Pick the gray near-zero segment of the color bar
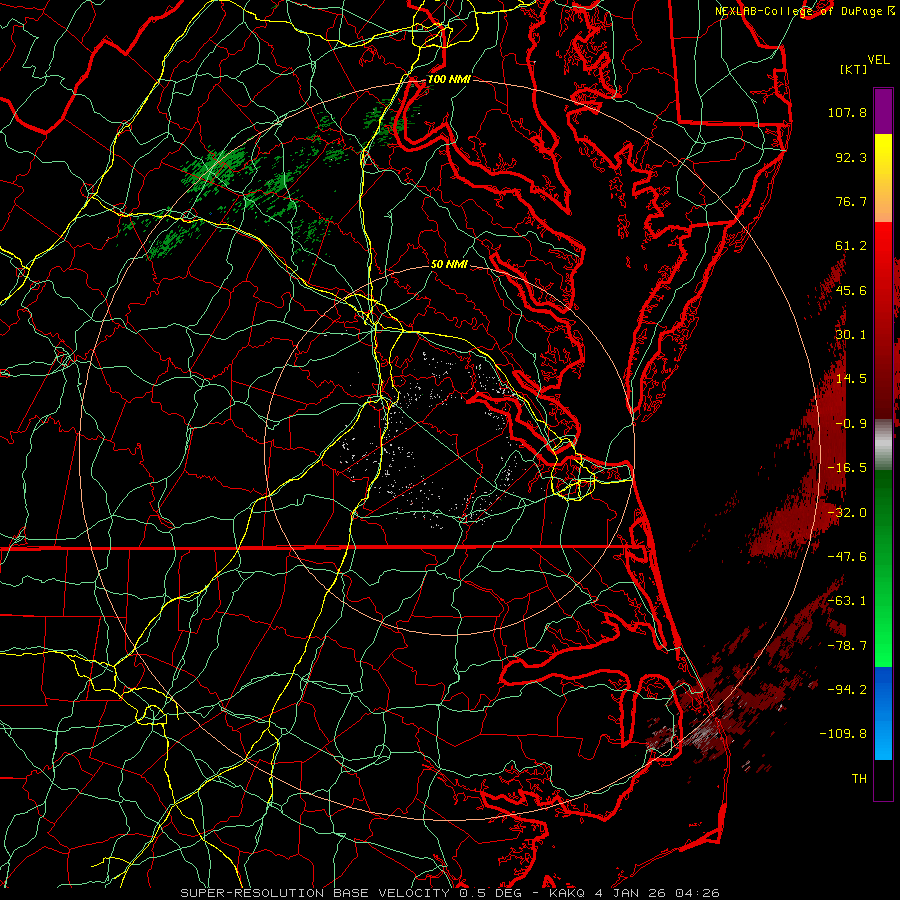This screenshot has width=900, height=900. coord(883,445)
